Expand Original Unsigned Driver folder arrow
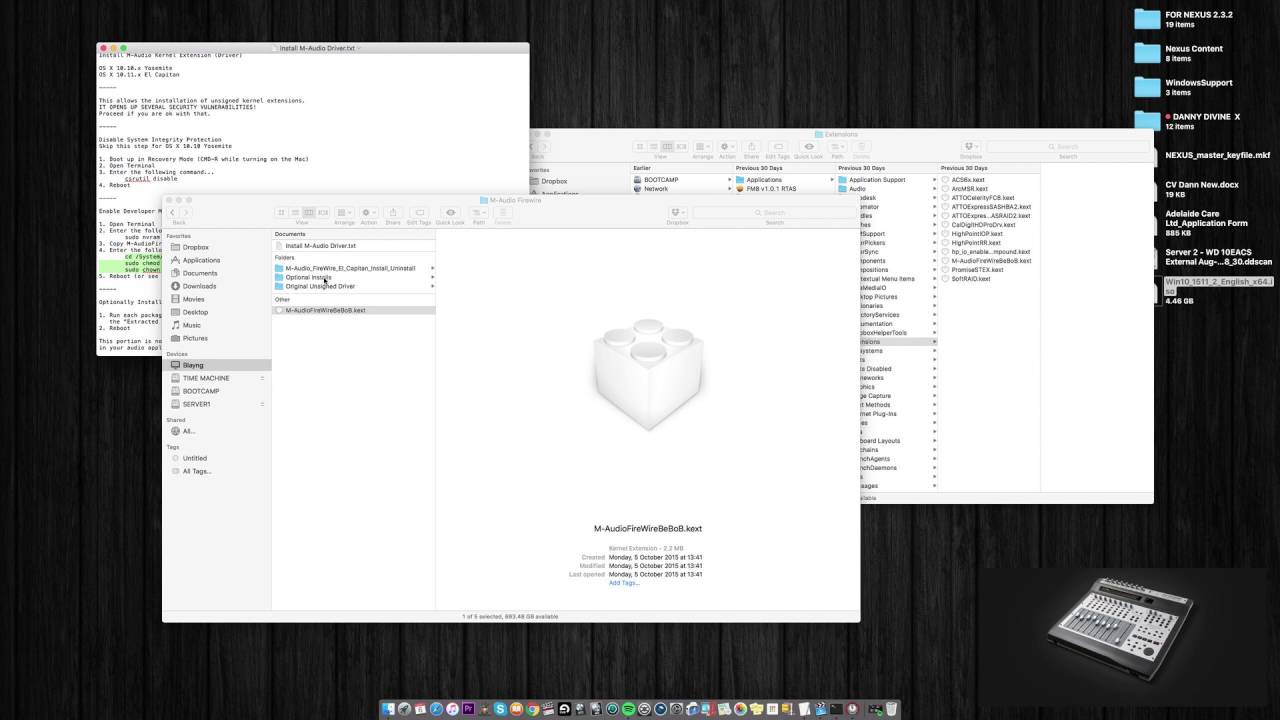The width and height of the screenshot is (1280, 720). (x=432, y=286)
